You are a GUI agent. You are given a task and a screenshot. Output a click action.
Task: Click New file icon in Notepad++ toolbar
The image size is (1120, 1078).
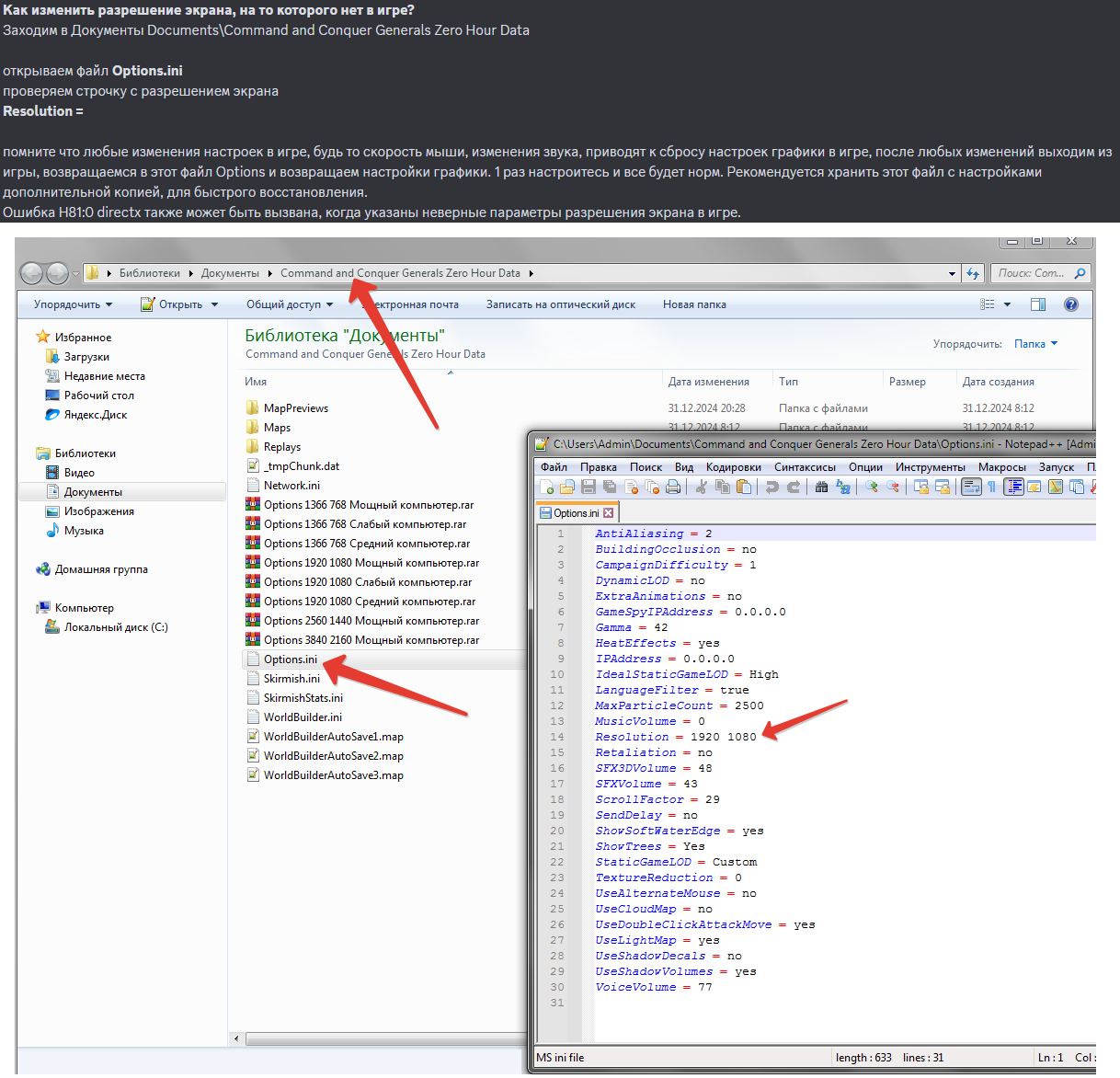tap(546, 487)
